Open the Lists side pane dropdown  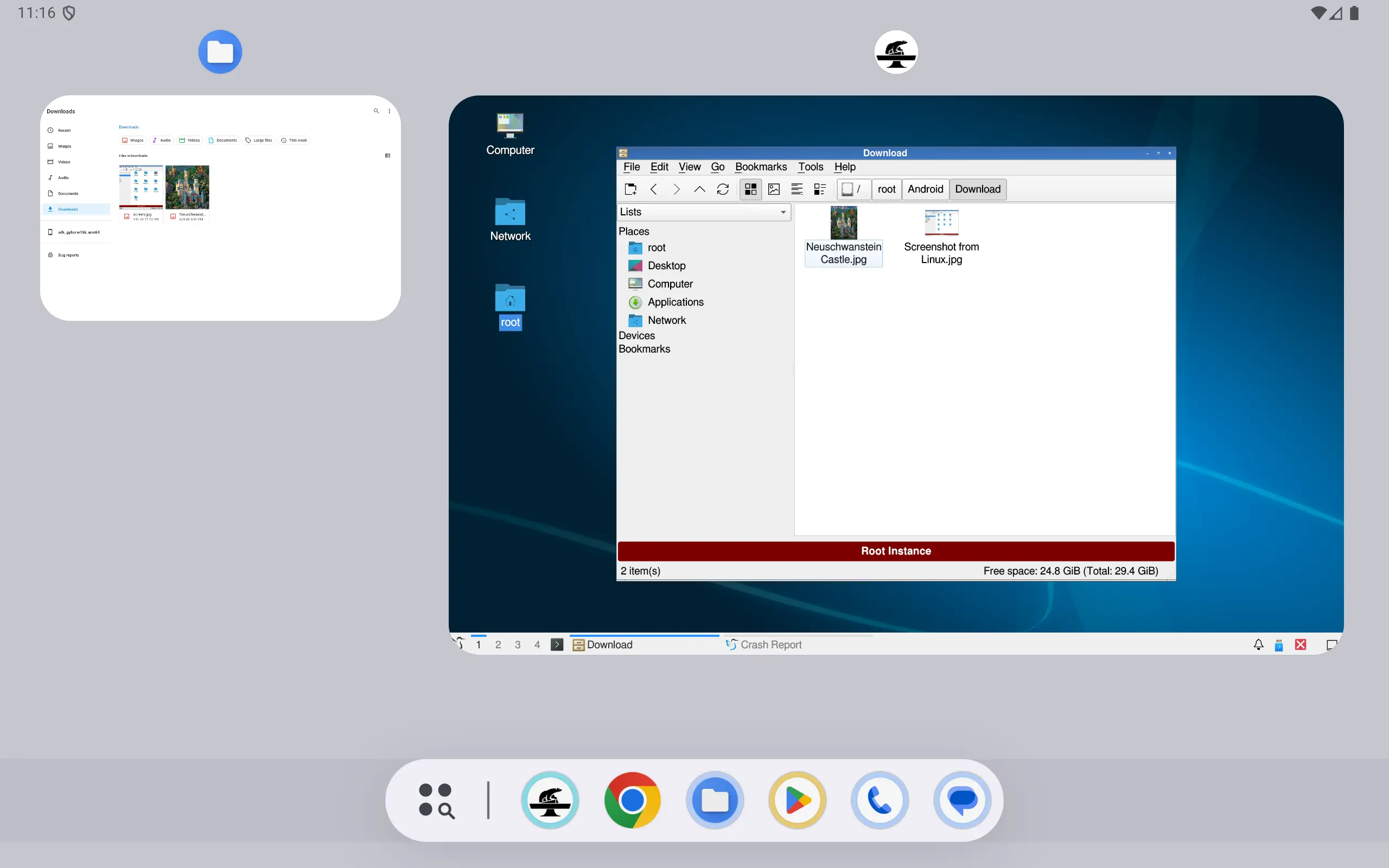point(704,212)
